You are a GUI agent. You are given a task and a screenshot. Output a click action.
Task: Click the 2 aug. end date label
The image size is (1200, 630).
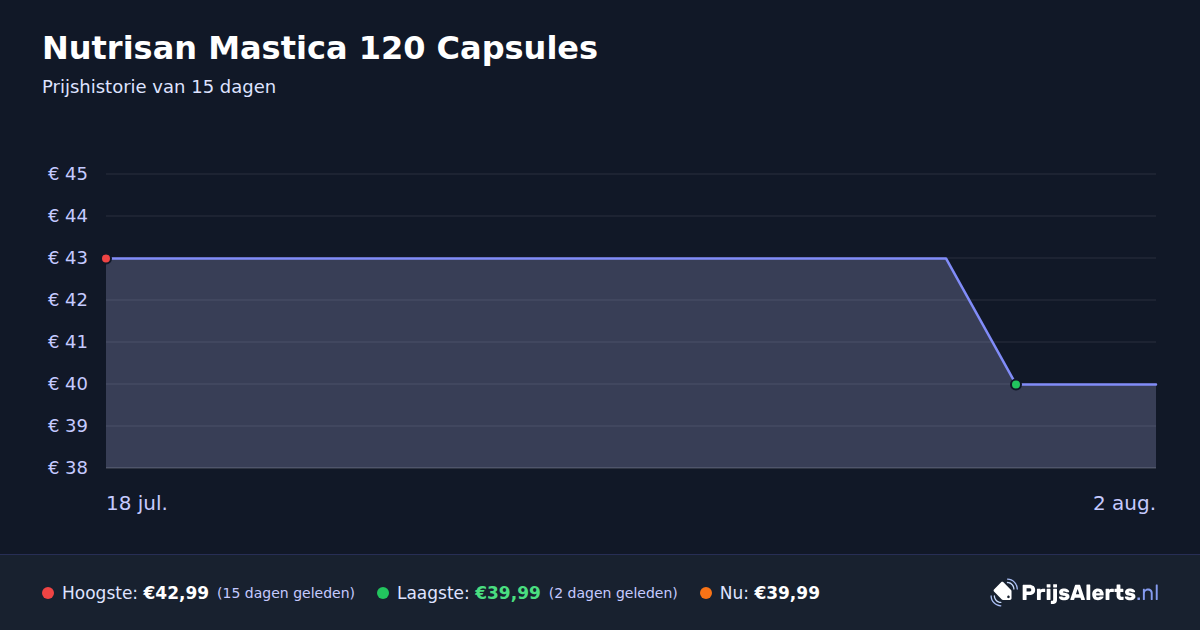[x=1124, y=503]
